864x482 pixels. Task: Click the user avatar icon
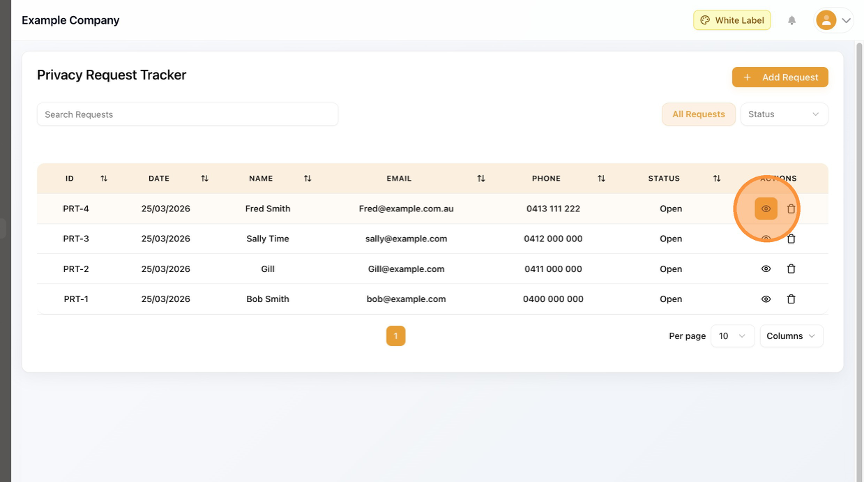tap(826, 20)
